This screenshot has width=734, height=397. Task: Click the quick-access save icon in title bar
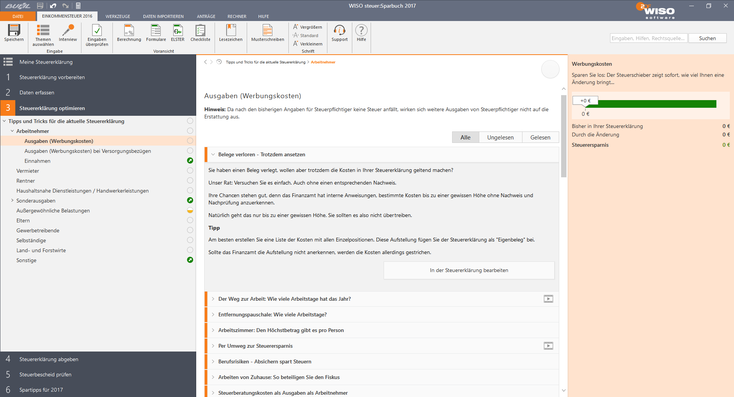[40, 6]
